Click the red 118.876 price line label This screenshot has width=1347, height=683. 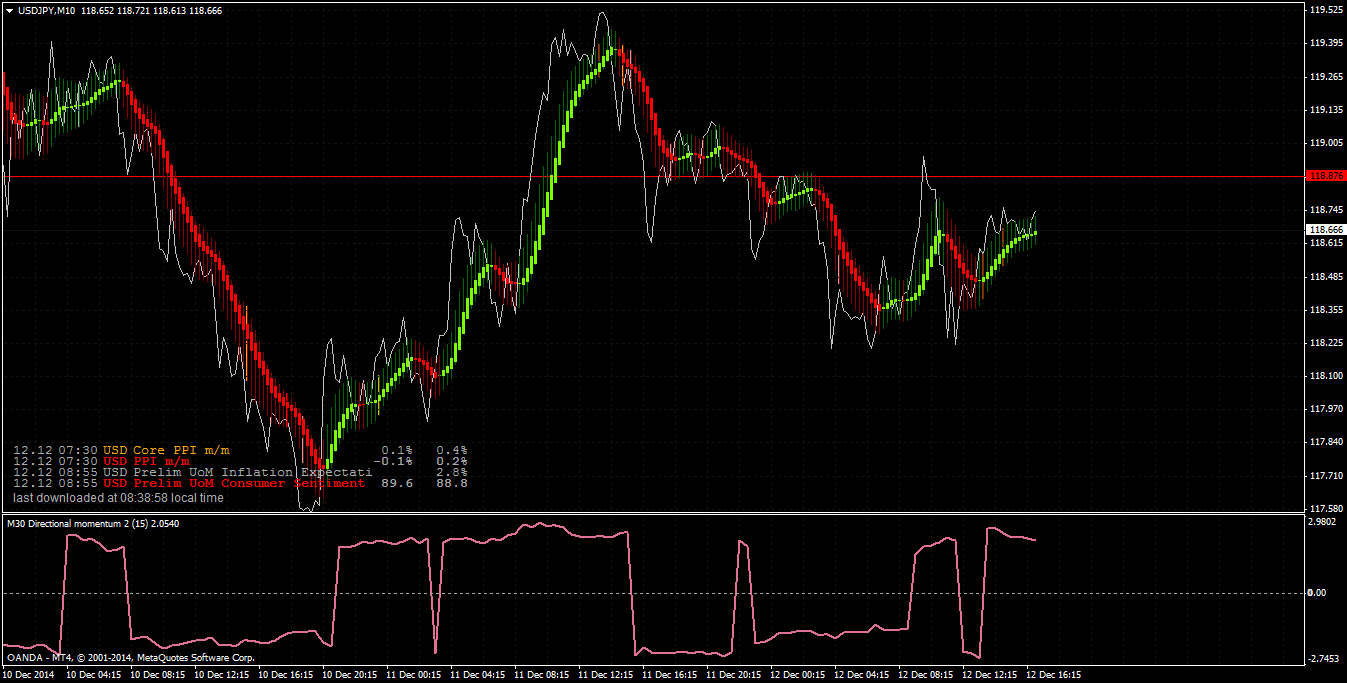point(1325,176)
